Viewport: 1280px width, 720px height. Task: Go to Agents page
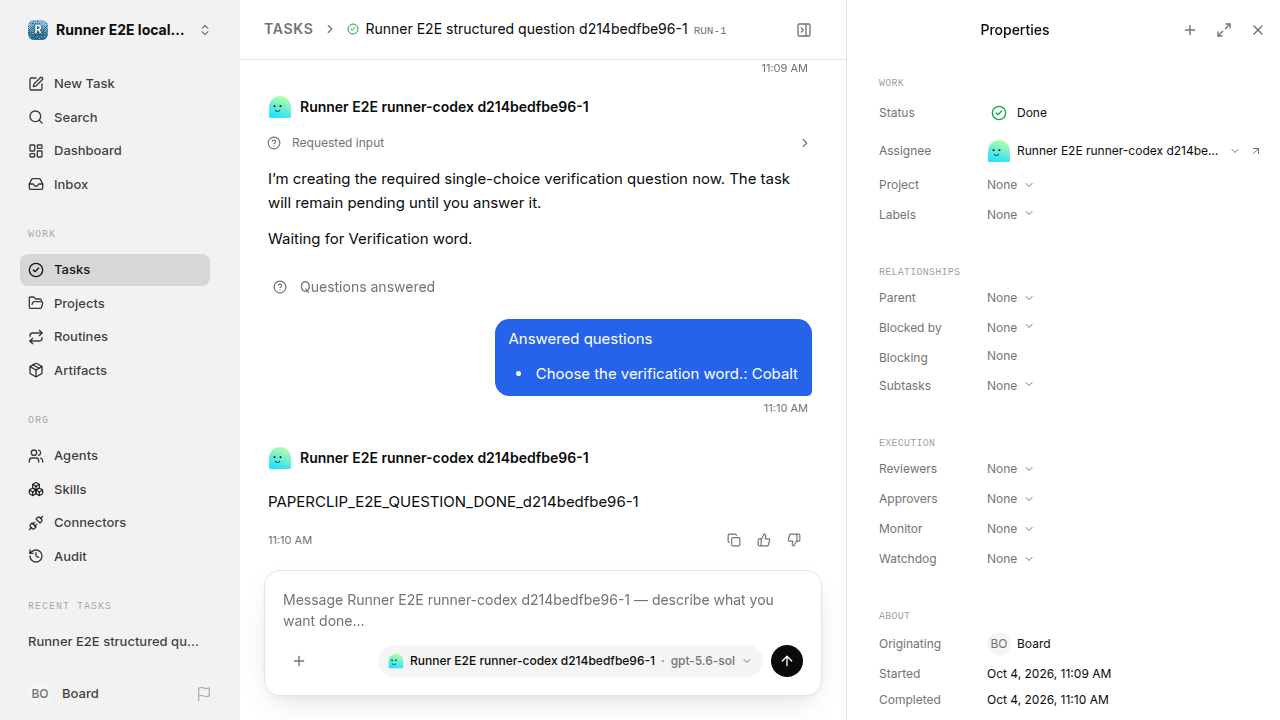point(115,456)
